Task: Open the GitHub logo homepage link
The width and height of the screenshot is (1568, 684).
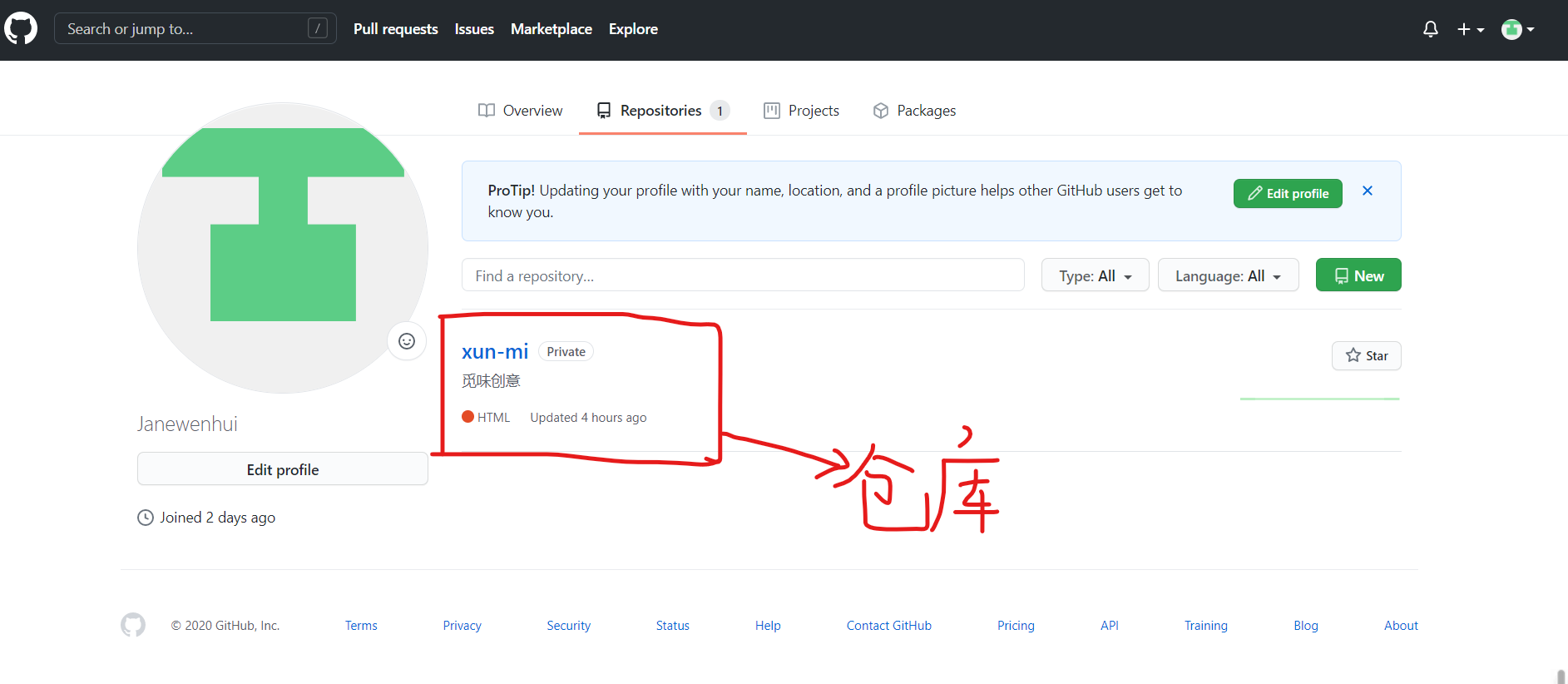Action: click(x=21, y=28)
